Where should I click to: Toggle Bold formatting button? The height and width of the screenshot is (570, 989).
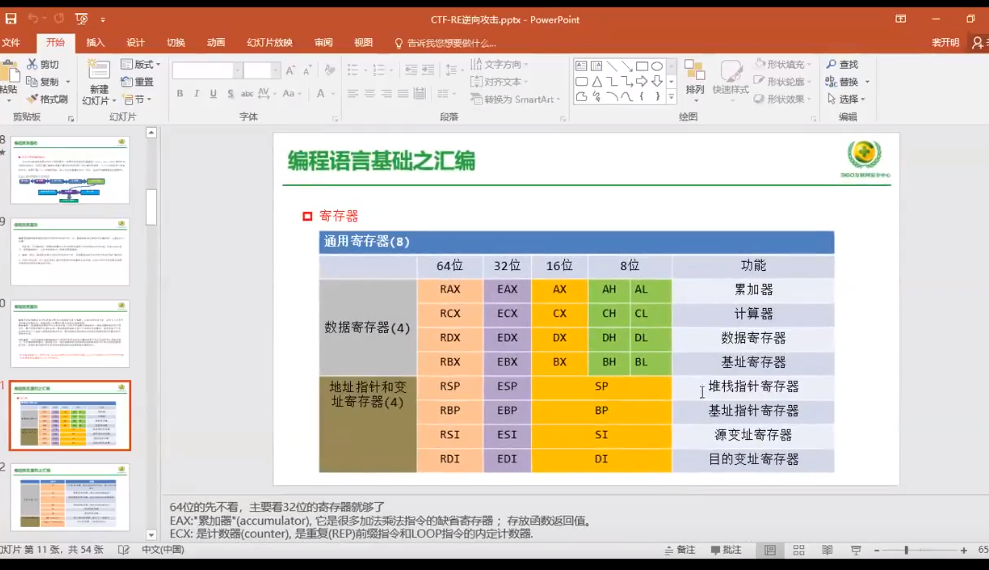[x=180, y=93]
